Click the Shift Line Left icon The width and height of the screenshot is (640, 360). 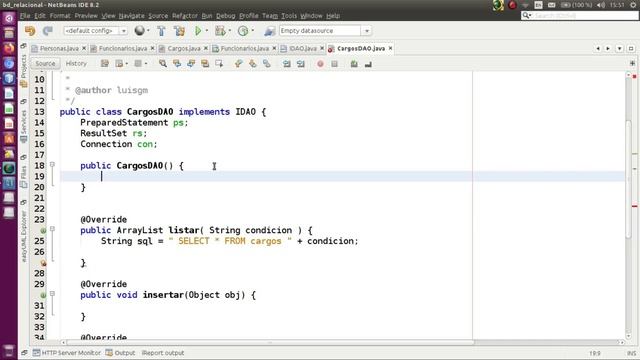click(287, 64)
